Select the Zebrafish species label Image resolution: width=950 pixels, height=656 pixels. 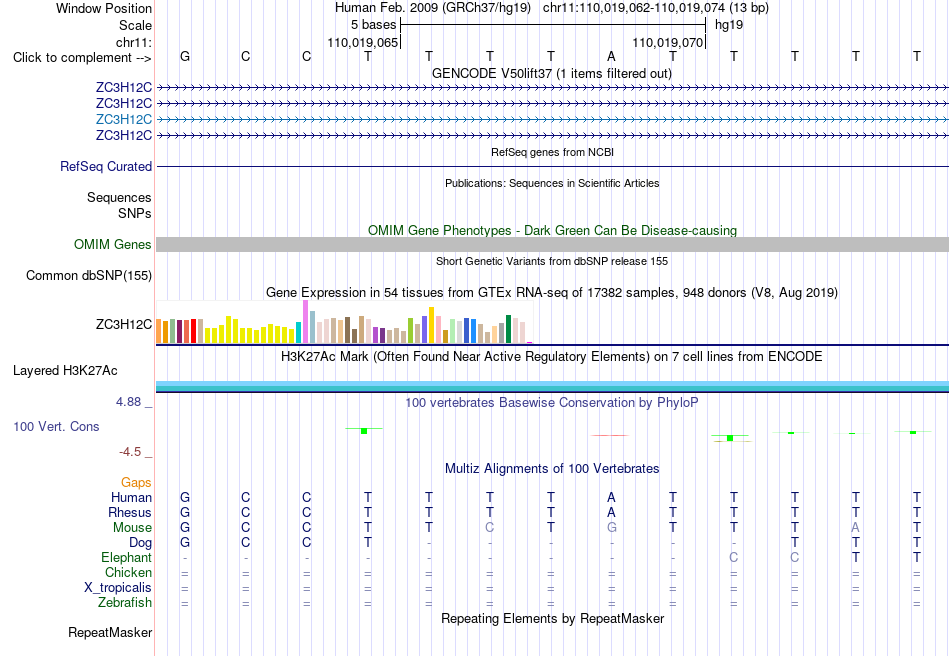(125, 603)
